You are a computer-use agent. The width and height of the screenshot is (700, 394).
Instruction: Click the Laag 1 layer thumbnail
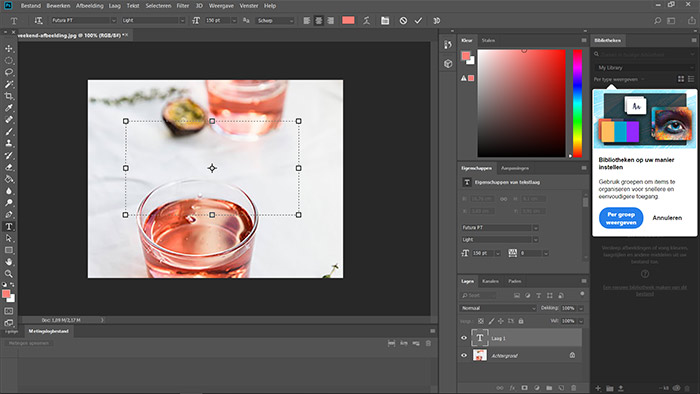[480, 338]
